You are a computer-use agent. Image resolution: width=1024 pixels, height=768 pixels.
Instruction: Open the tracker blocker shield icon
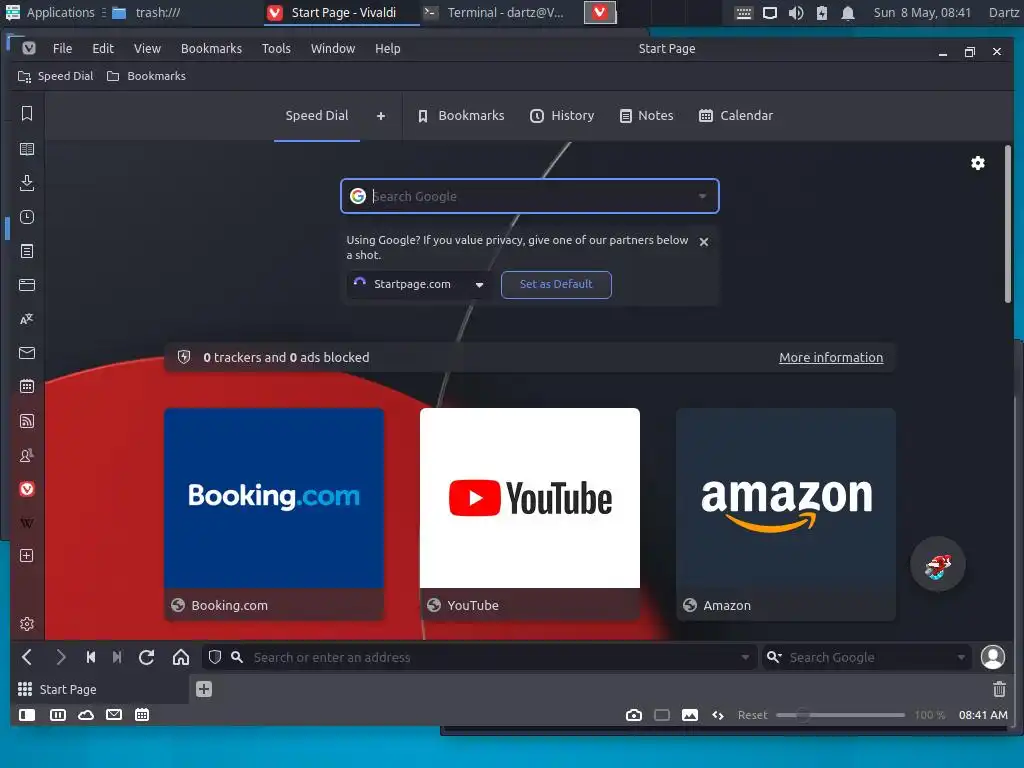tap(215, 657)
